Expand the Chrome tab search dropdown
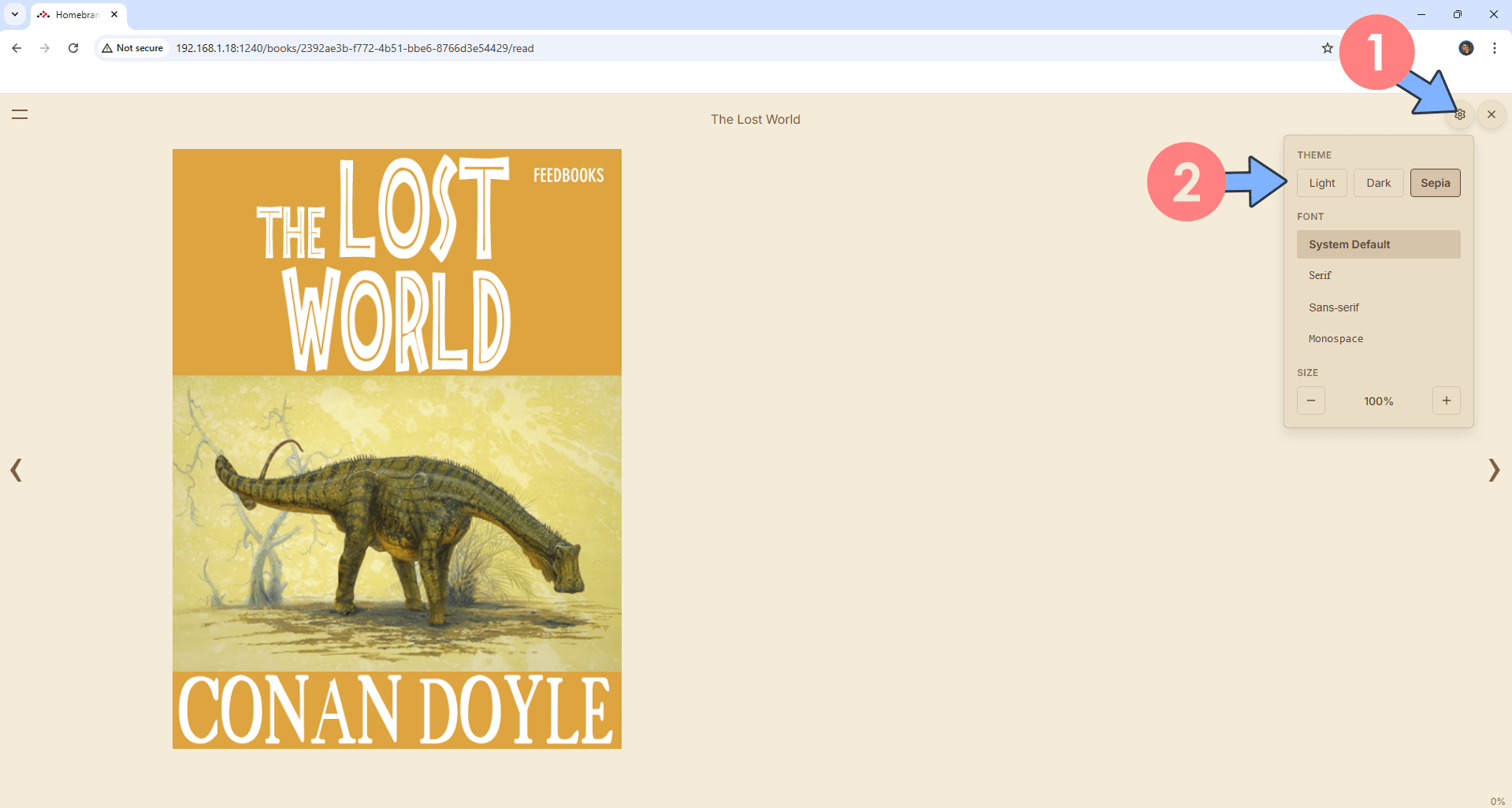This screenshot has width=1512, height=808. [15, 14]
